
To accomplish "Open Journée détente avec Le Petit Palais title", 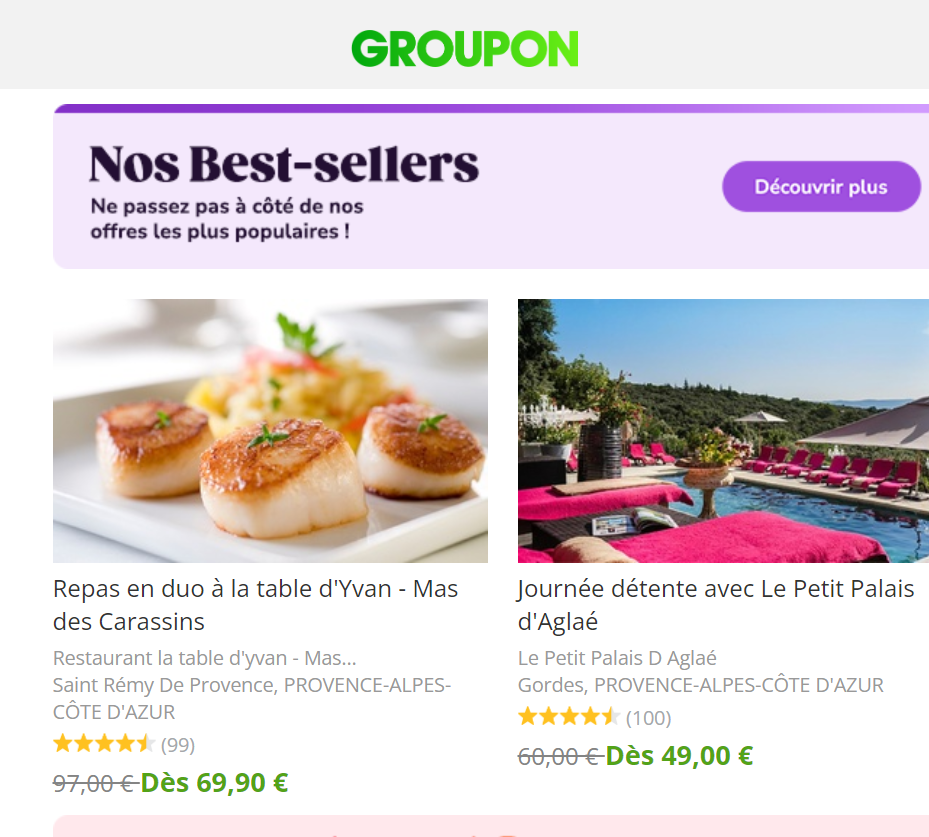I will 716,605.
